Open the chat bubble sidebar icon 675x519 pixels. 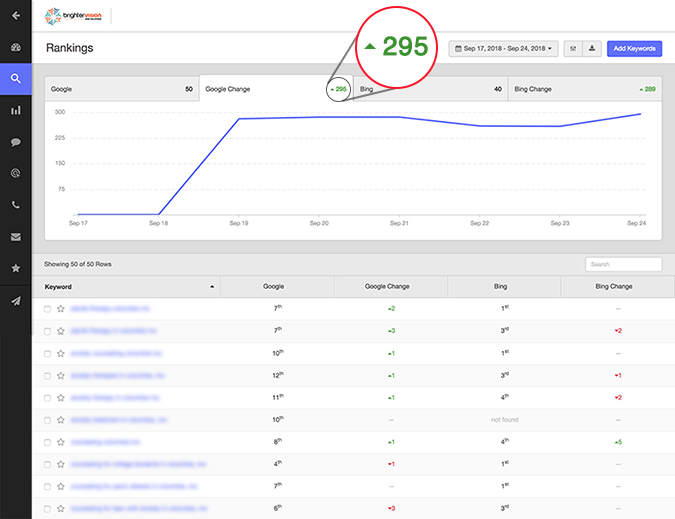point(16,142)
